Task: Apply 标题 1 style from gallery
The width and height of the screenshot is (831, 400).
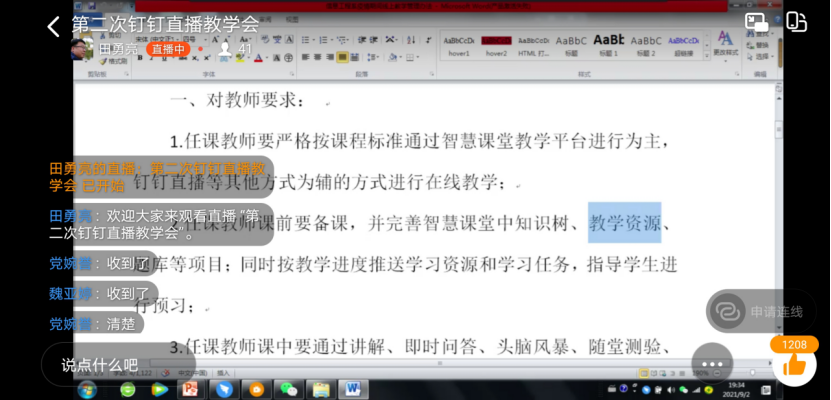Action: (x=608, y=46)
